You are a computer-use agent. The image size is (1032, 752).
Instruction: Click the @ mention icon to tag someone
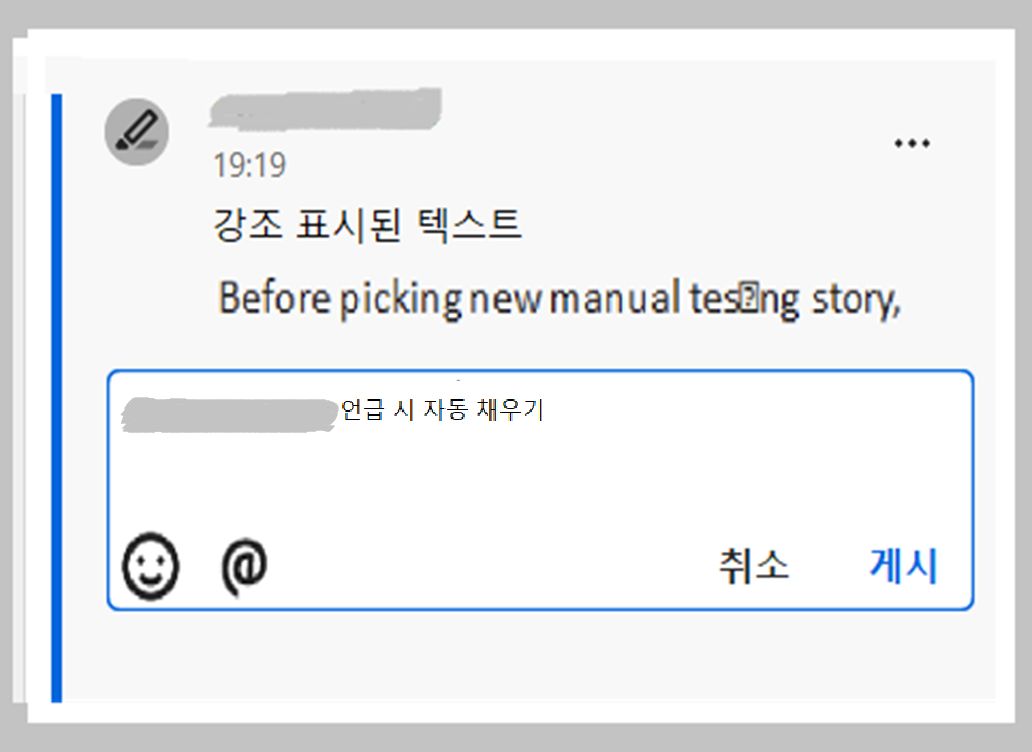[240, 565]
